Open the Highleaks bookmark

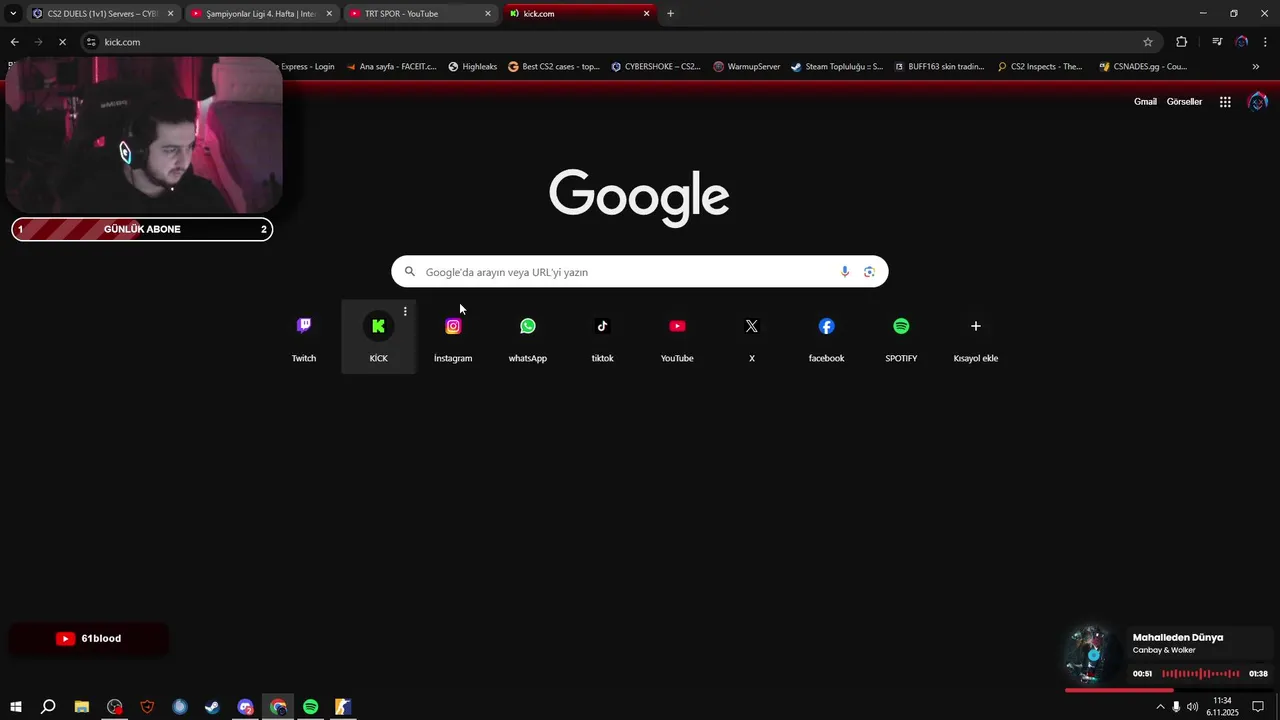[x=473, y=67]
